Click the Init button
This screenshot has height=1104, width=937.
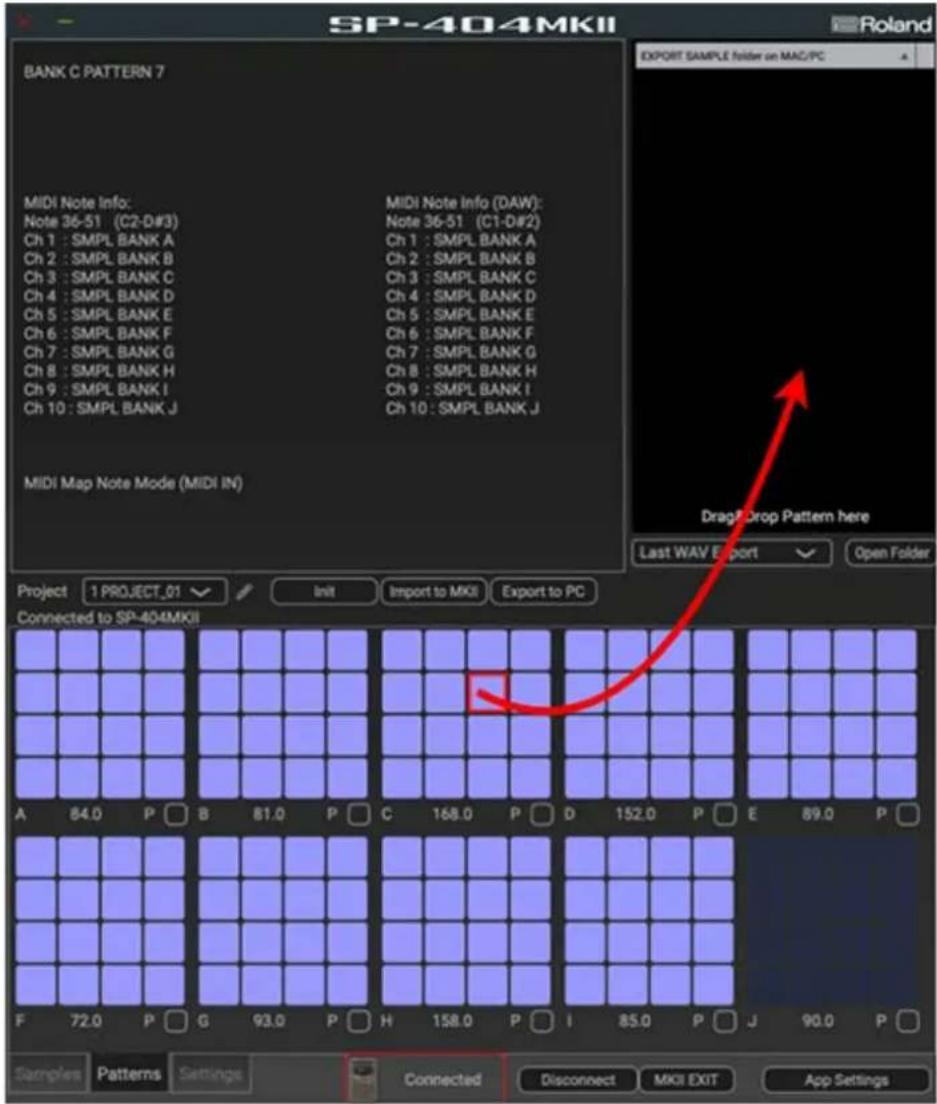tap(324, 591)
